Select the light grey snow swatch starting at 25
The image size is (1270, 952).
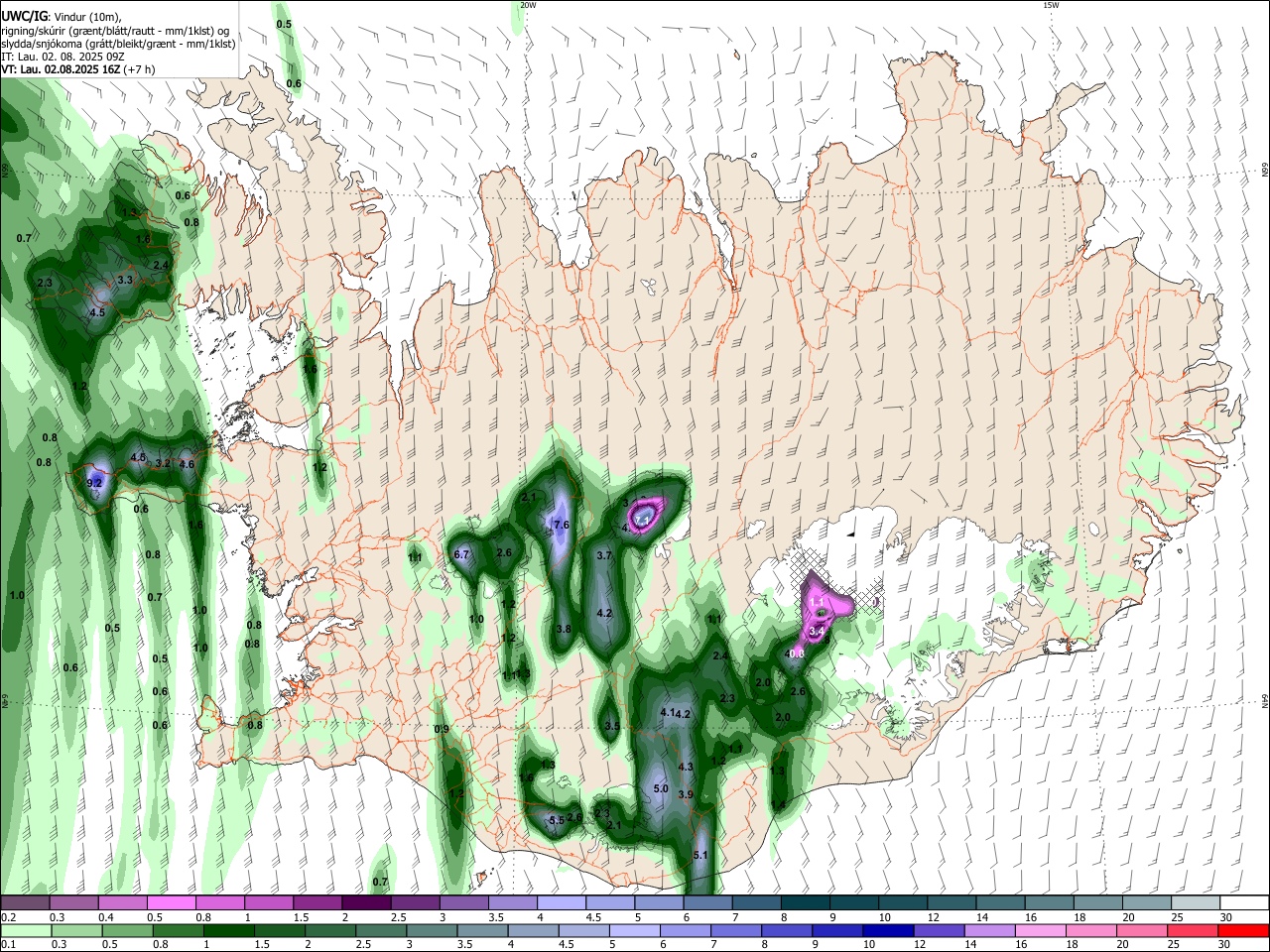(x=1197, y=902)
